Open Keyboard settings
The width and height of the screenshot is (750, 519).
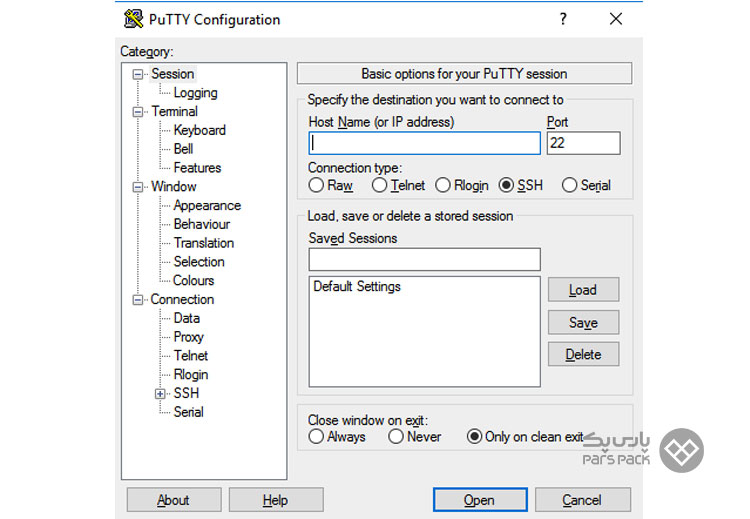click(x=199, y=130)
